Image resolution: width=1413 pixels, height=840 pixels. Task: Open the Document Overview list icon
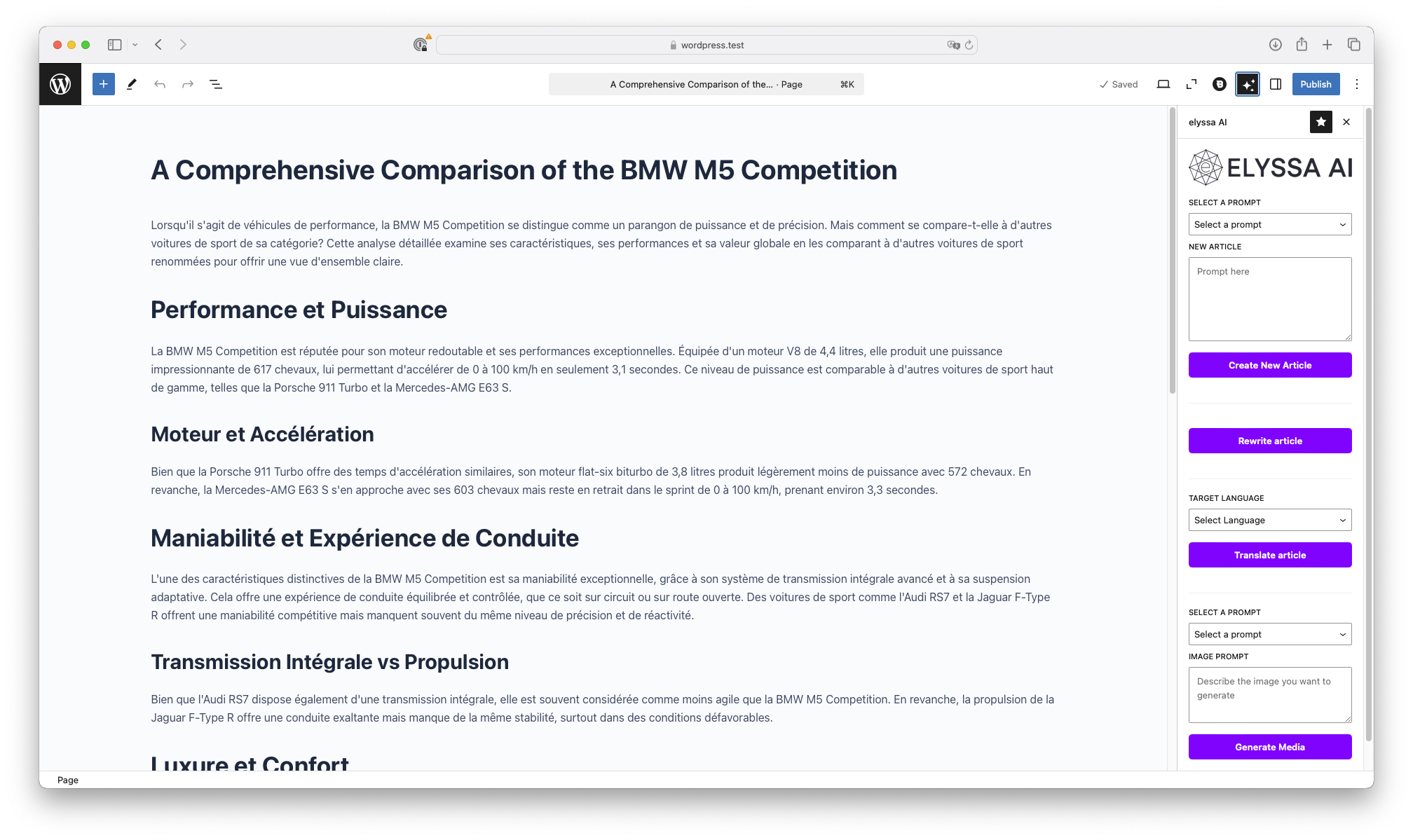pyautogui.click(x=216, y=84)
